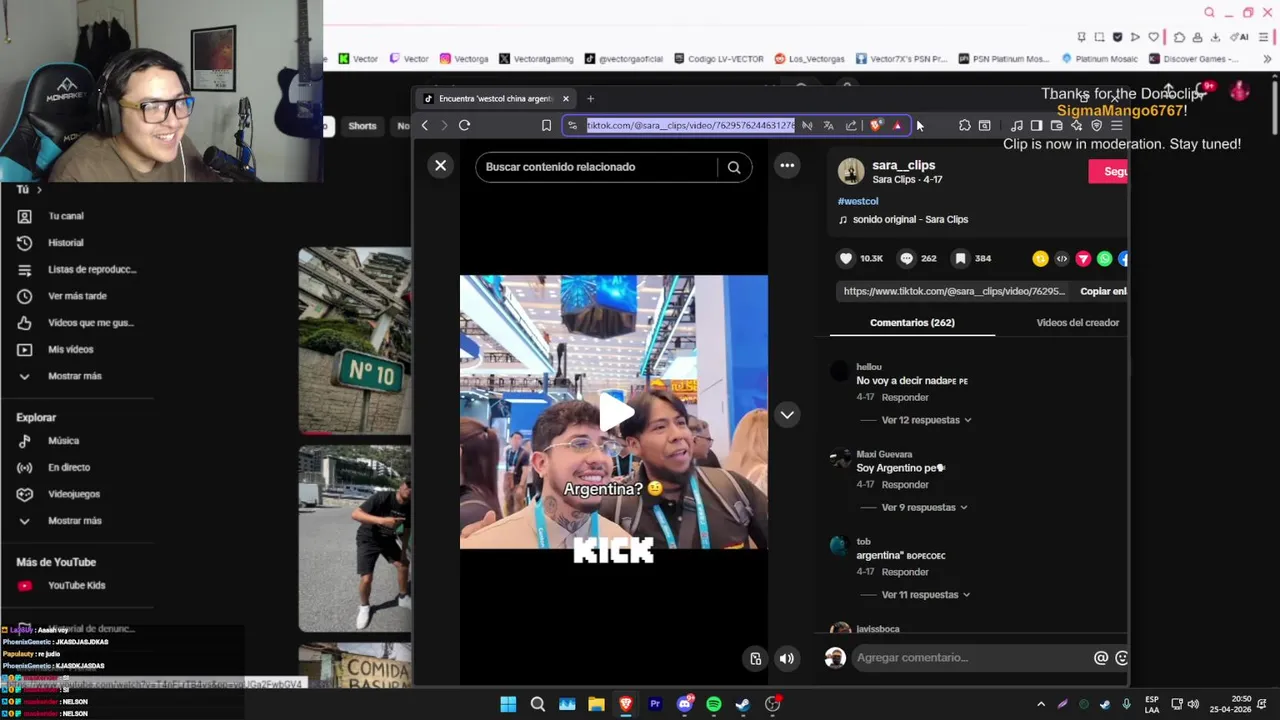The image size is (1280, 720).
Task: Click the browser back arrow
Action: coord(425,125)
